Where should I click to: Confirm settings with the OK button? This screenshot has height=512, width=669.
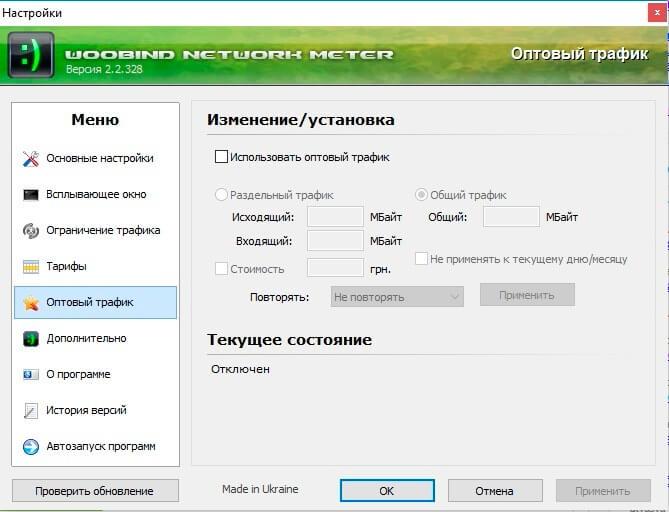tap(387, 491)
